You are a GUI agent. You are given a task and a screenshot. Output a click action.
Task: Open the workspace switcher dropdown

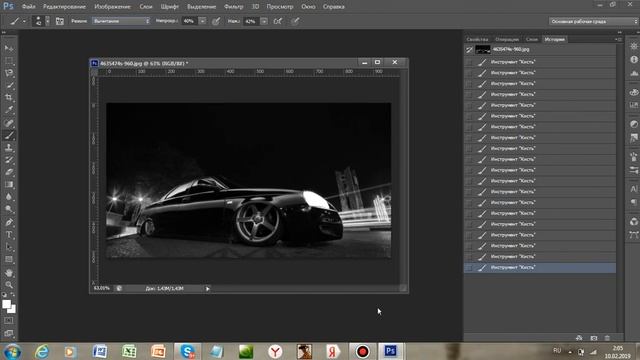pyautogui.click(x=593, y=21)
